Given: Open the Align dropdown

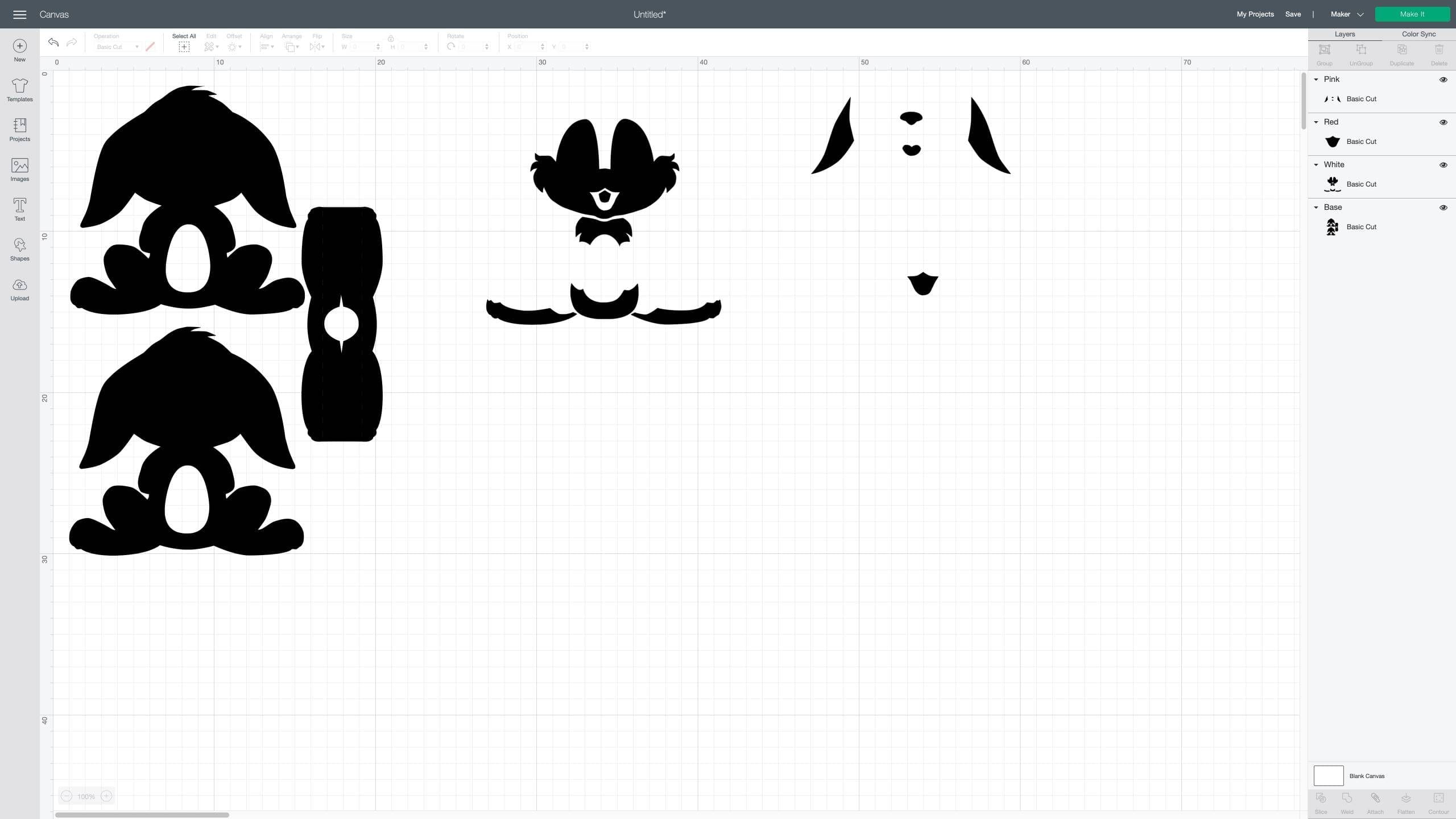Looking at the screenshot, I should point(267,47).
